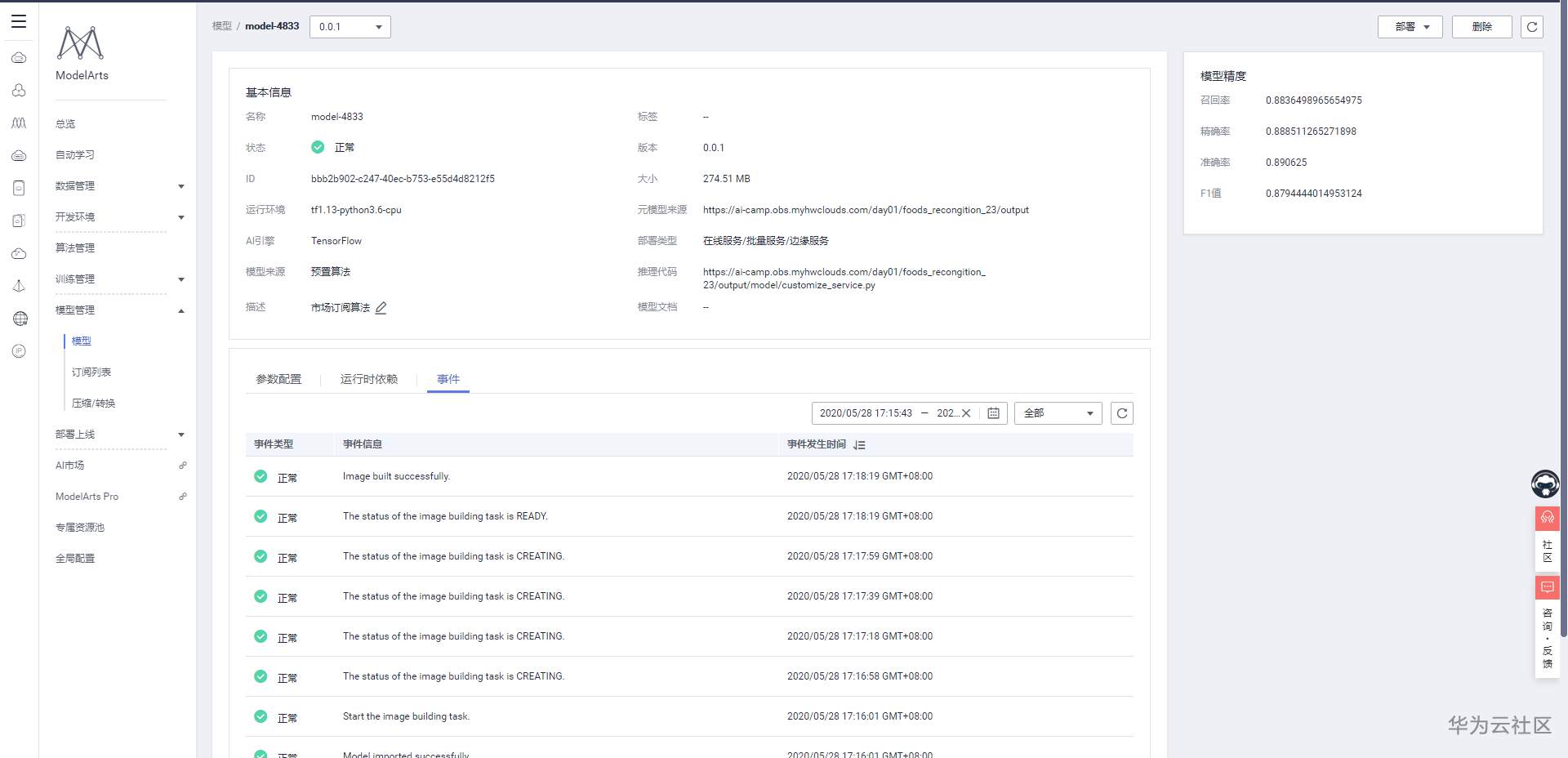Screen dimensions: 1568x758
Task: Clear the event date range
Action: pyautogui.click(x=966, y=413)
